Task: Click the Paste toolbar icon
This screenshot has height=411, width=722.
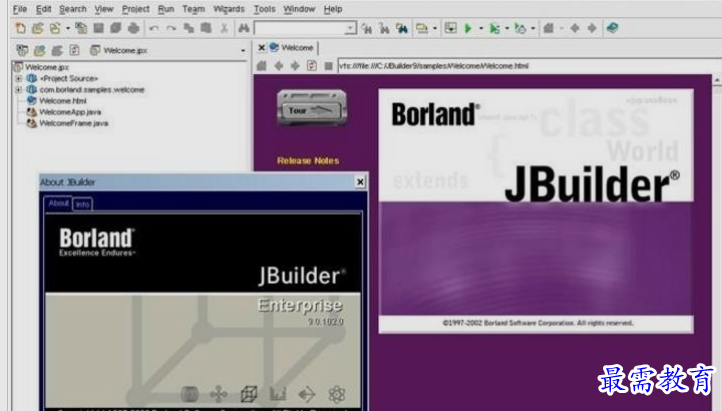Action: (206, 28)
